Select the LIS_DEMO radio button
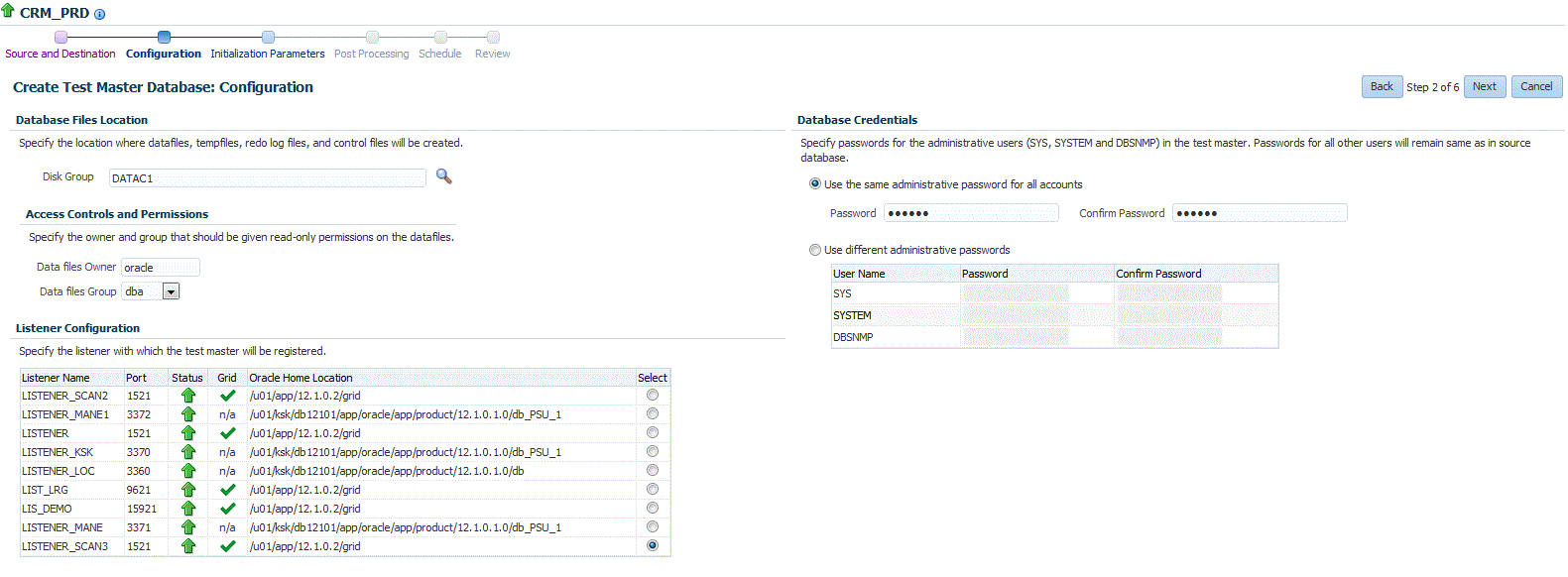Image resolution: width=1568 pixels, height=577 pixels. [652, 508]
